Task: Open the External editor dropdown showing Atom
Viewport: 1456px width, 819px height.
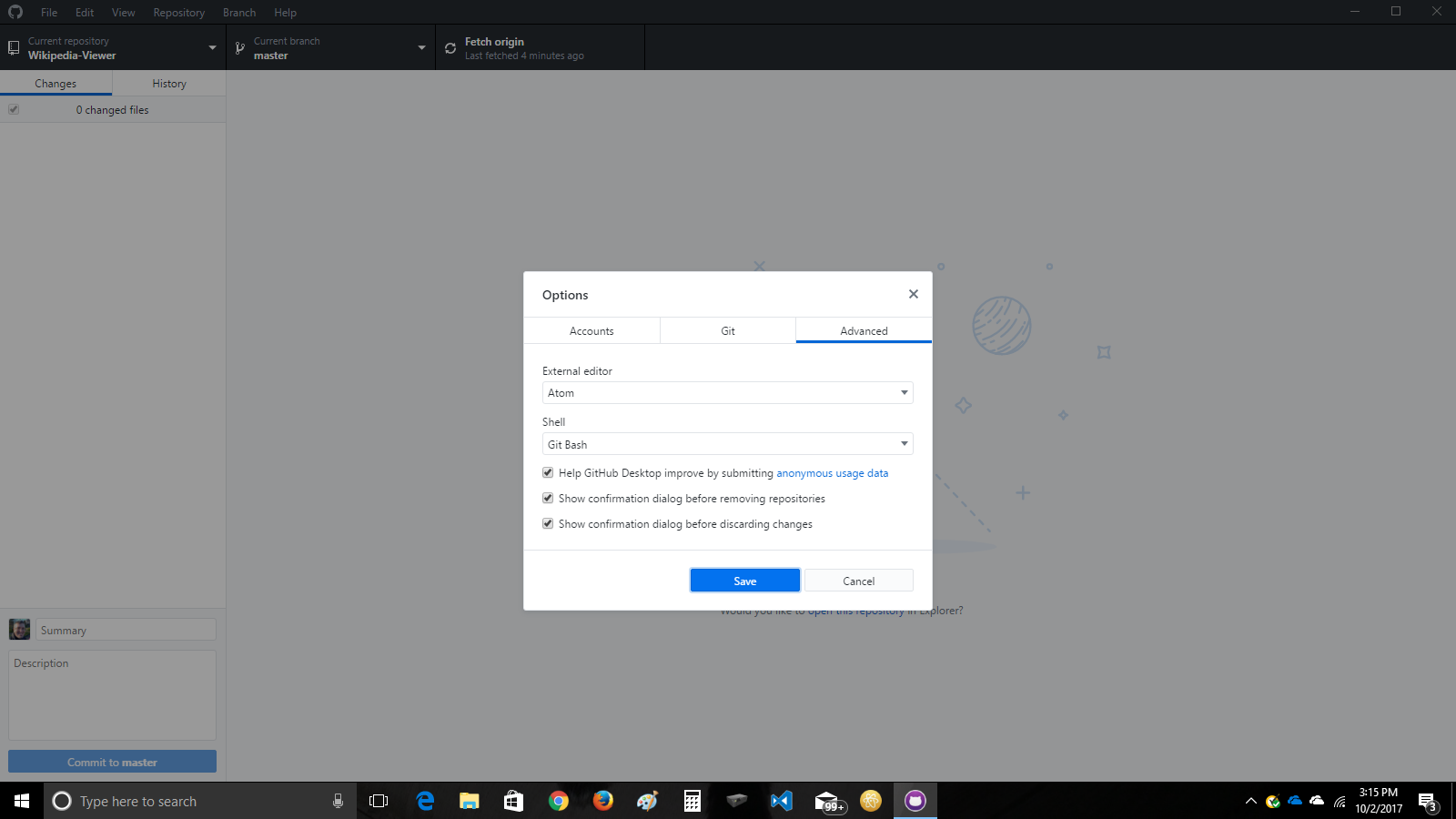Action: pyautogui.click(x=727, y=393)
